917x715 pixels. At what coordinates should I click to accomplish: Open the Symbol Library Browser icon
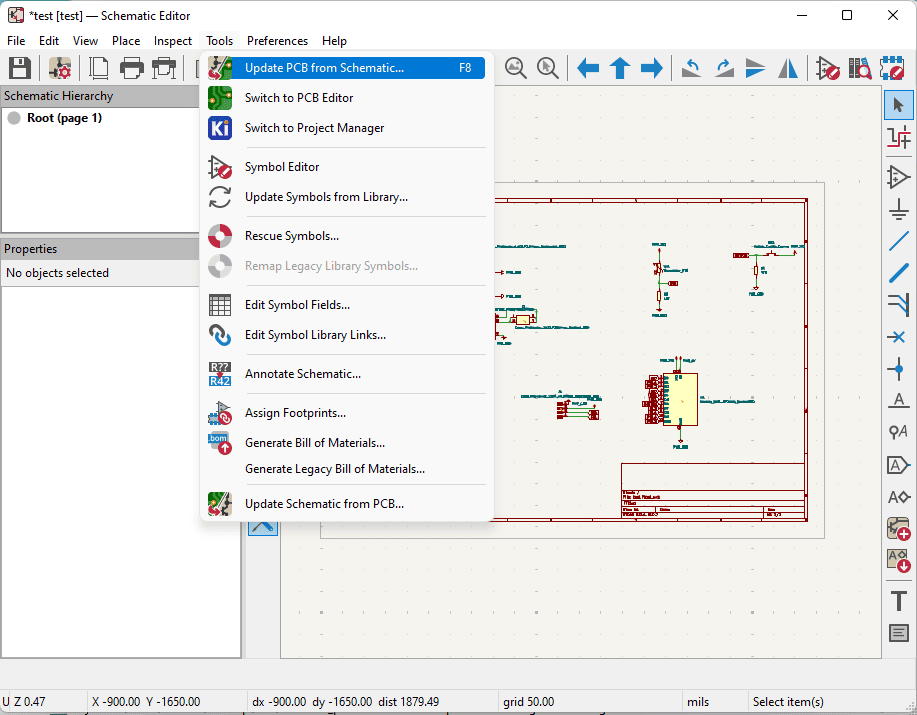[x=860, y=68]
